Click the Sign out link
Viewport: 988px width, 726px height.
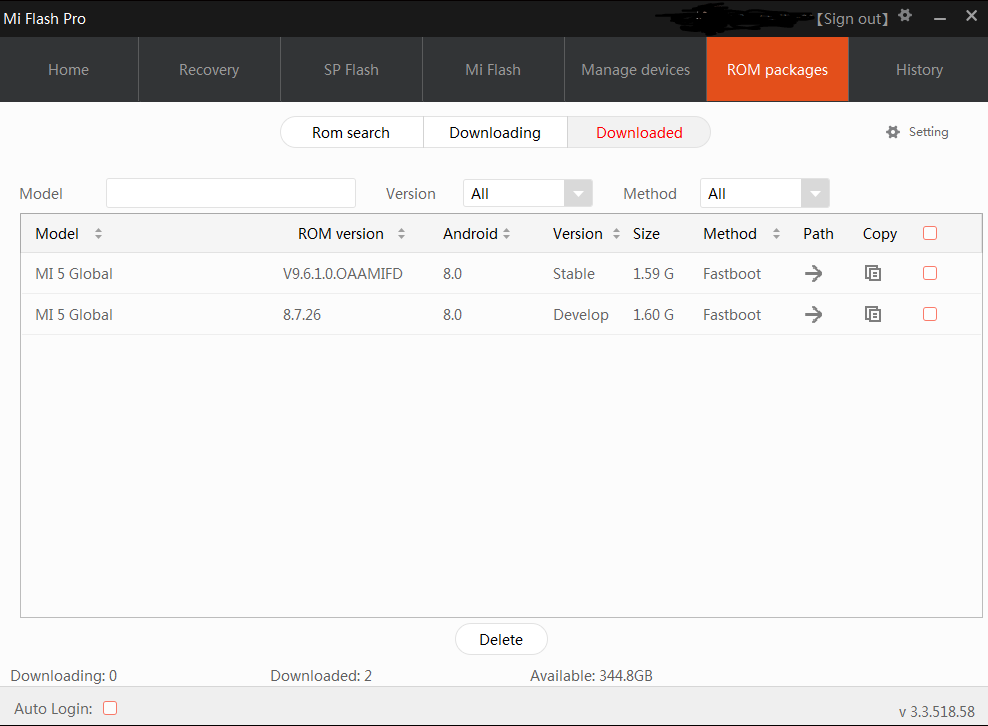[853, 19]
